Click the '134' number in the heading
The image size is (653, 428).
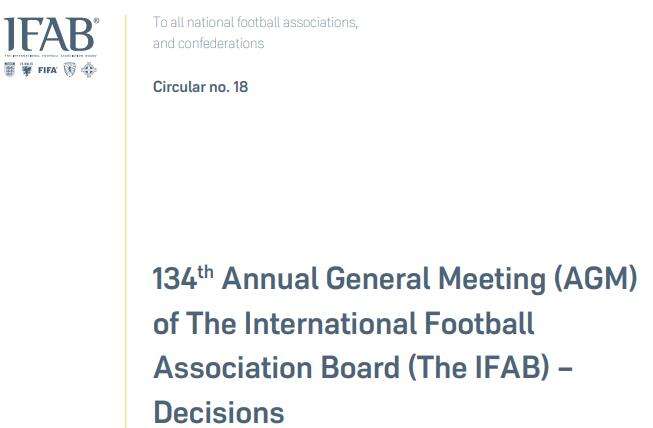[x=175, y=279]
